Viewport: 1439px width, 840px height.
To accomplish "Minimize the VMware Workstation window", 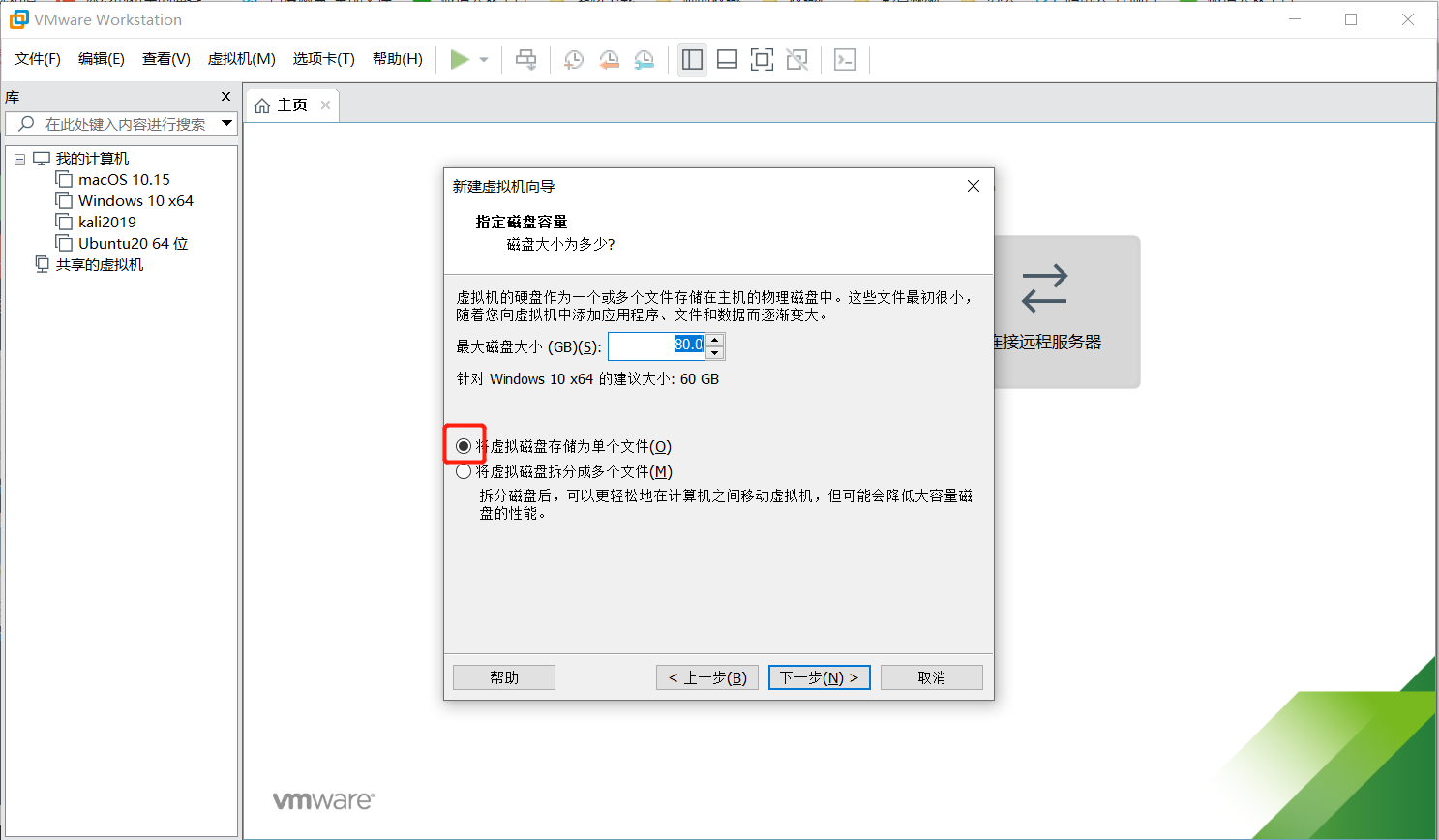I will [x=1294, y=19].
